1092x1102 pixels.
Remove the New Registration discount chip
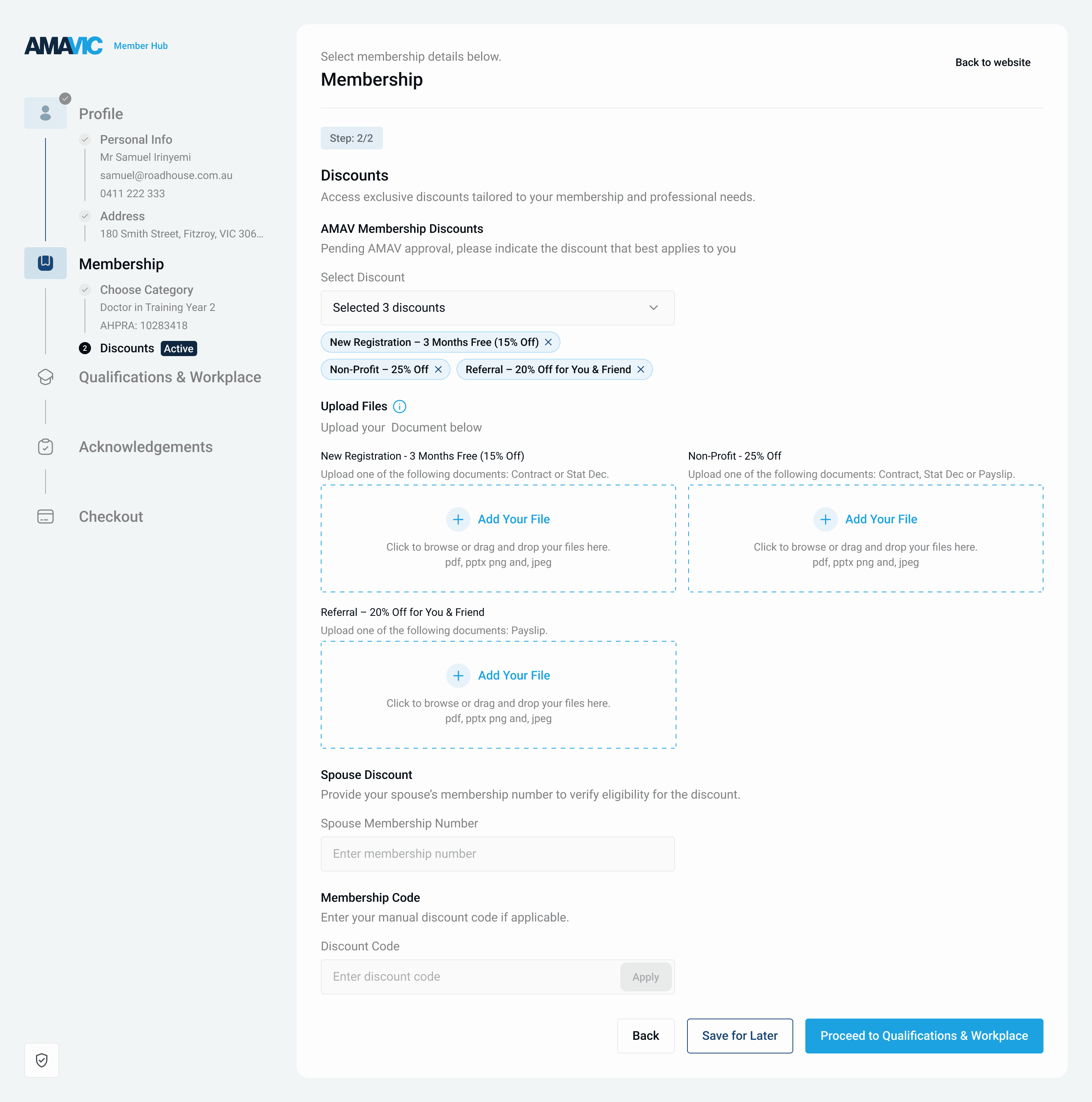(548, 342)
